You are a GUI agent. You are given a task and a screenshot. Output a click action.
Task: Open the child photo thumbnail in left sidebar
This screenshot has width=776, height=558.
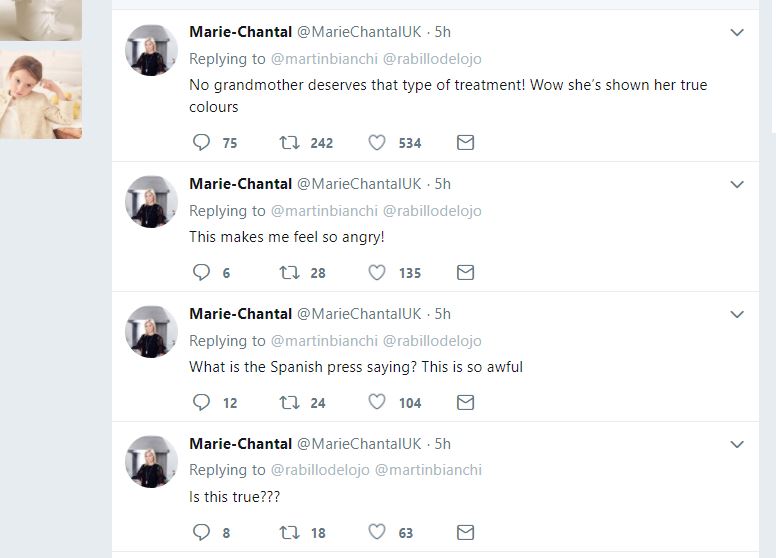[x=41, y=95]
